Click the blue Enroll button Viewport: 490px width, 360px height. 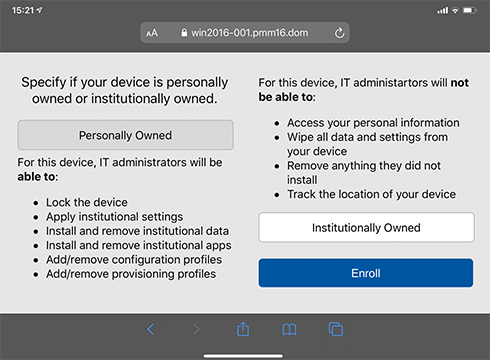click(366, 273)
